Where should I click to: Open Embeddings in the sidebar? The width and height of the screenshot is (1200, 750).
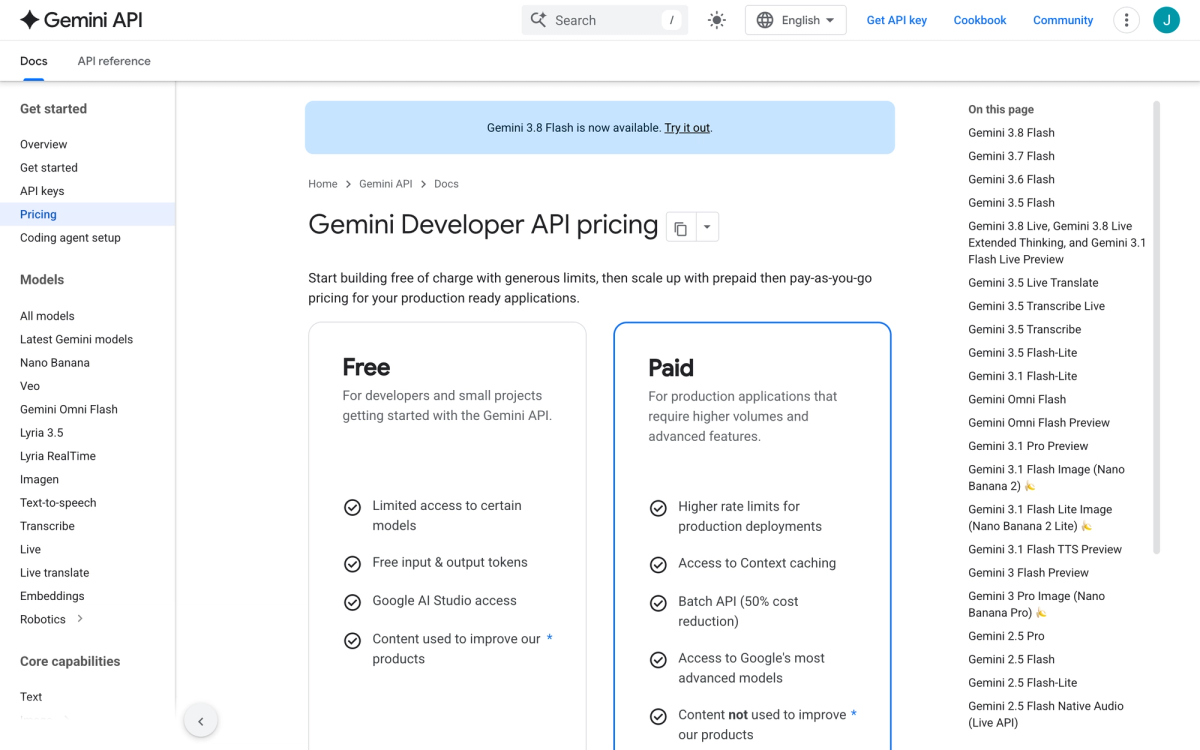[x=52, y=596]
